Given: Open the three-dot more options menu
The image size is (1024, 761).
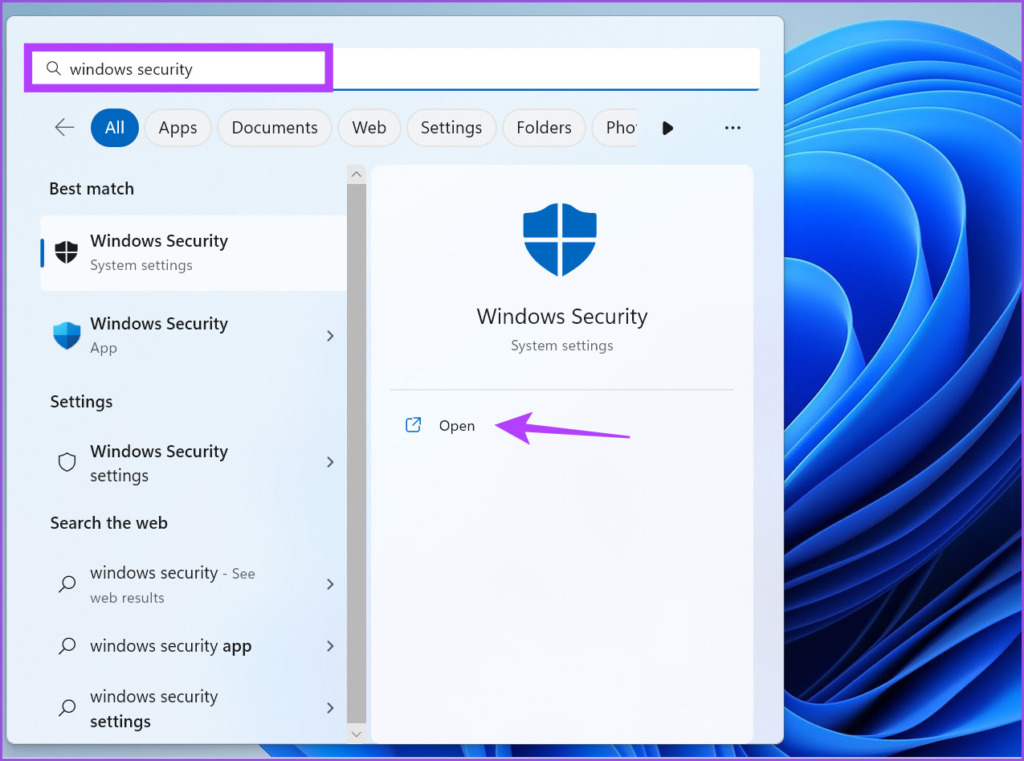Looking at the screenshot, I should [733, 128].
